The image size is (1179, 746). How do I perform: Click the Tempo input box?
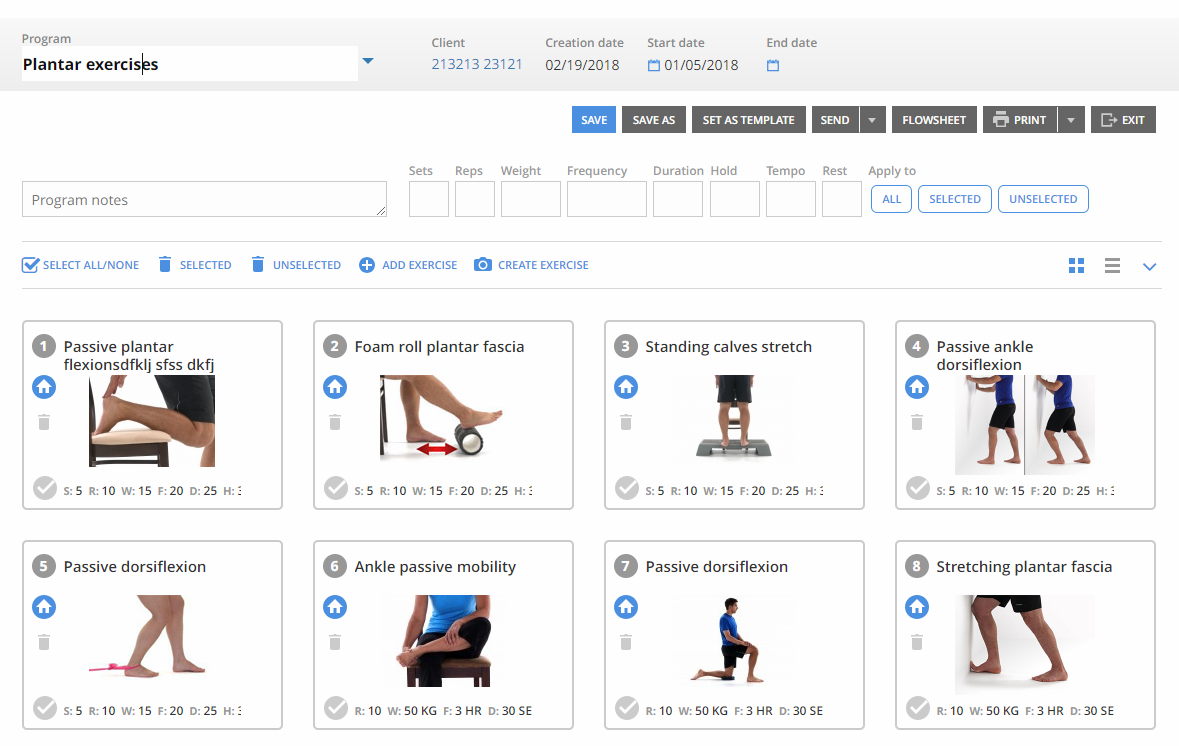pos(791,199)
